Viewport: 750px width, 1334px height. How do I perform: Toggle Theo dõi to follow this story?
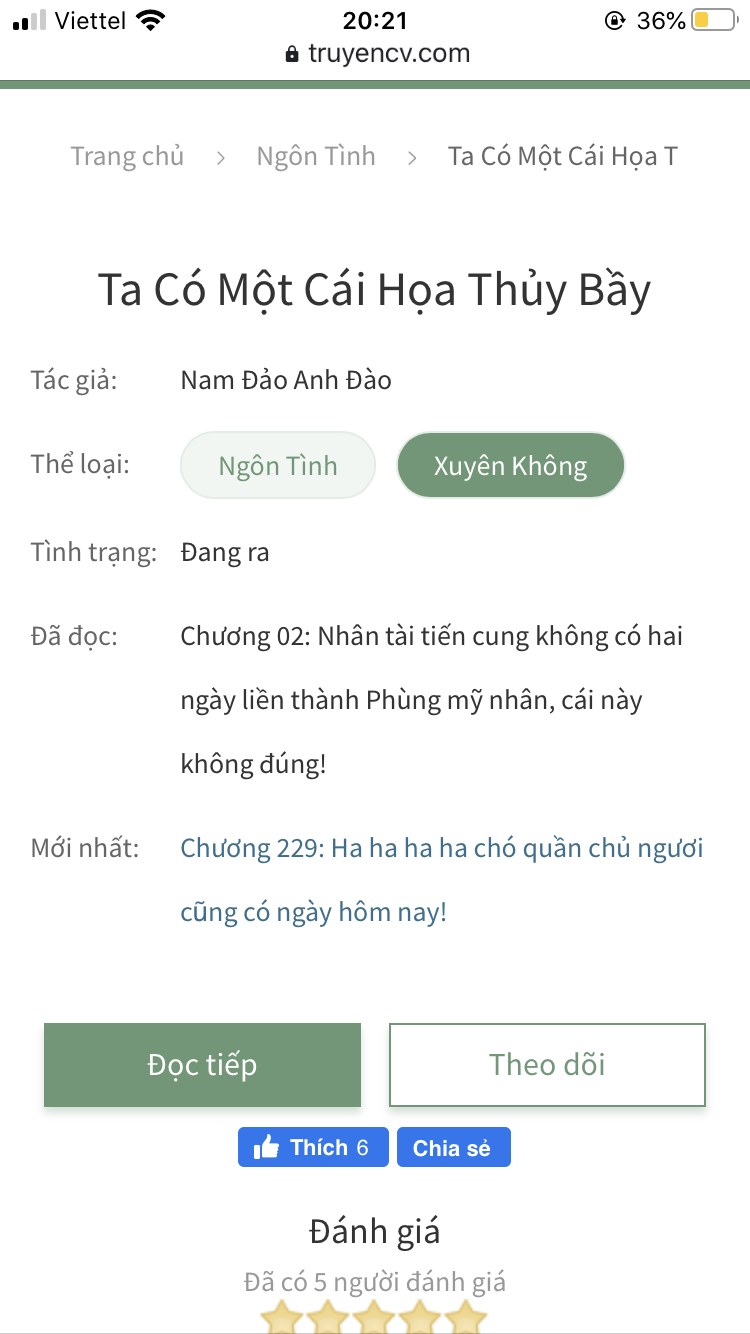[x=547, y=1065]
